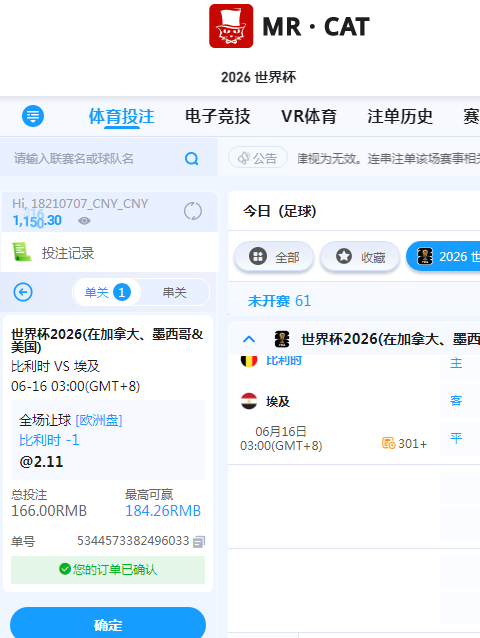Screen dimensions: 480x638
Task: Click the orange 301+ markets icon
Action: point(388,443)
